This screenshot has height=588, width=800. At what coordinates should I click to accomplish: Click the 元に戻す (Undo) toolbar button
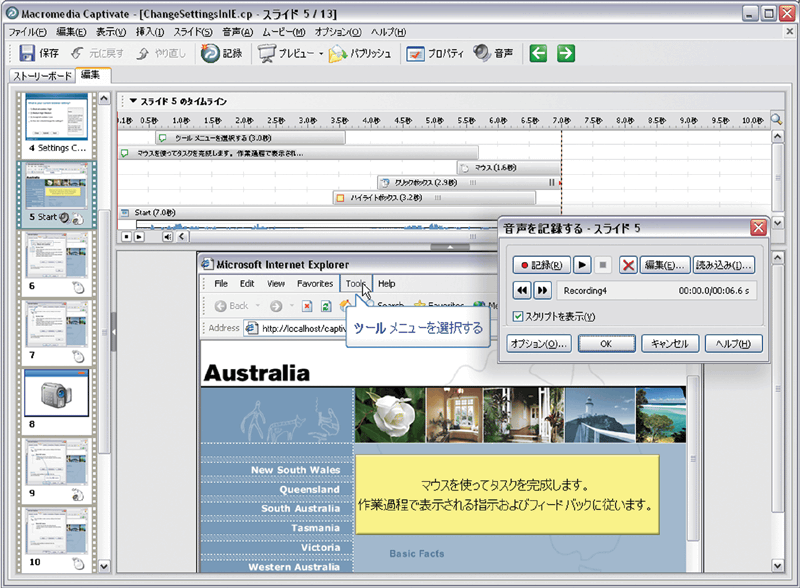click(x=97, y=53)
